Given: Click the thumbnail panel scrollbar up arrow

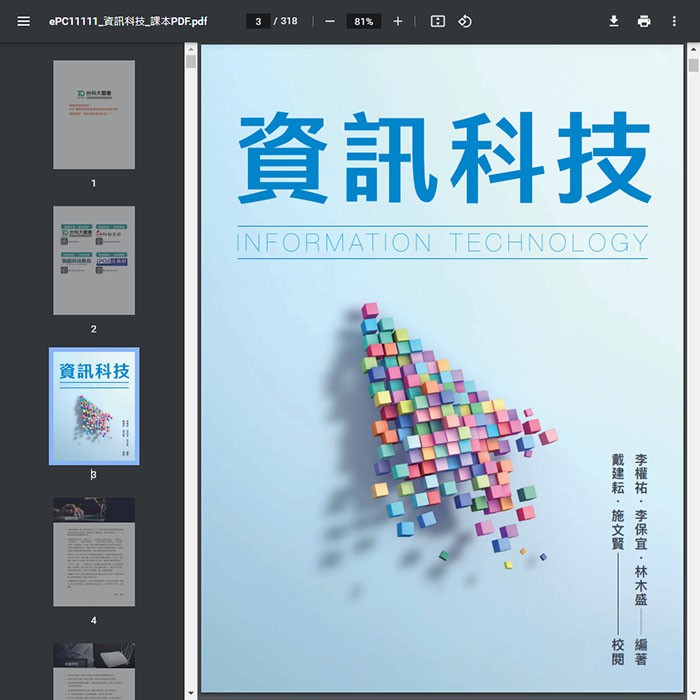Looking at the screenshot, I should 190,50.
